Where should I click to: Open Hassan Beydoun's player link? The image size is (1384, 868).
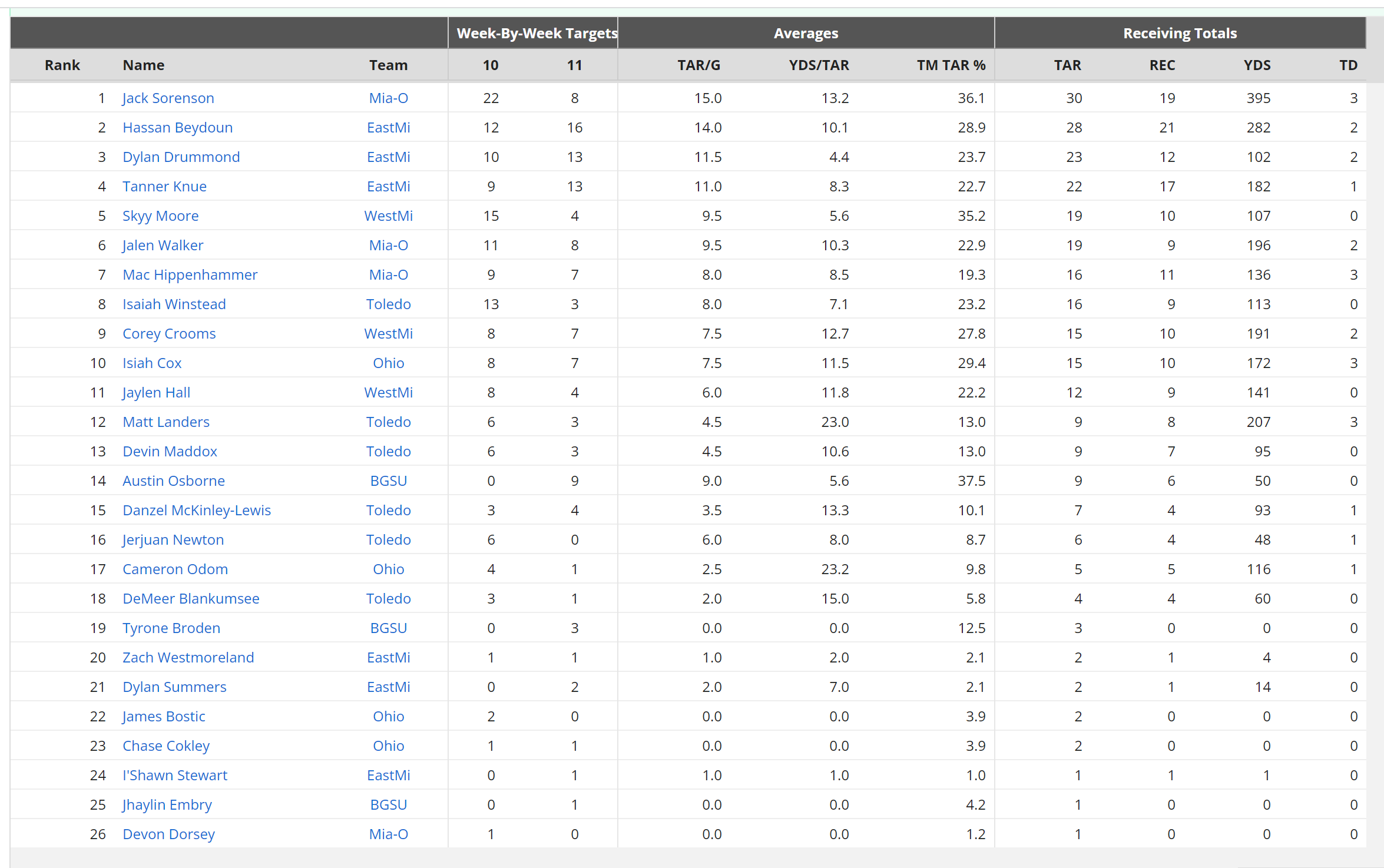tap(177, 127)
